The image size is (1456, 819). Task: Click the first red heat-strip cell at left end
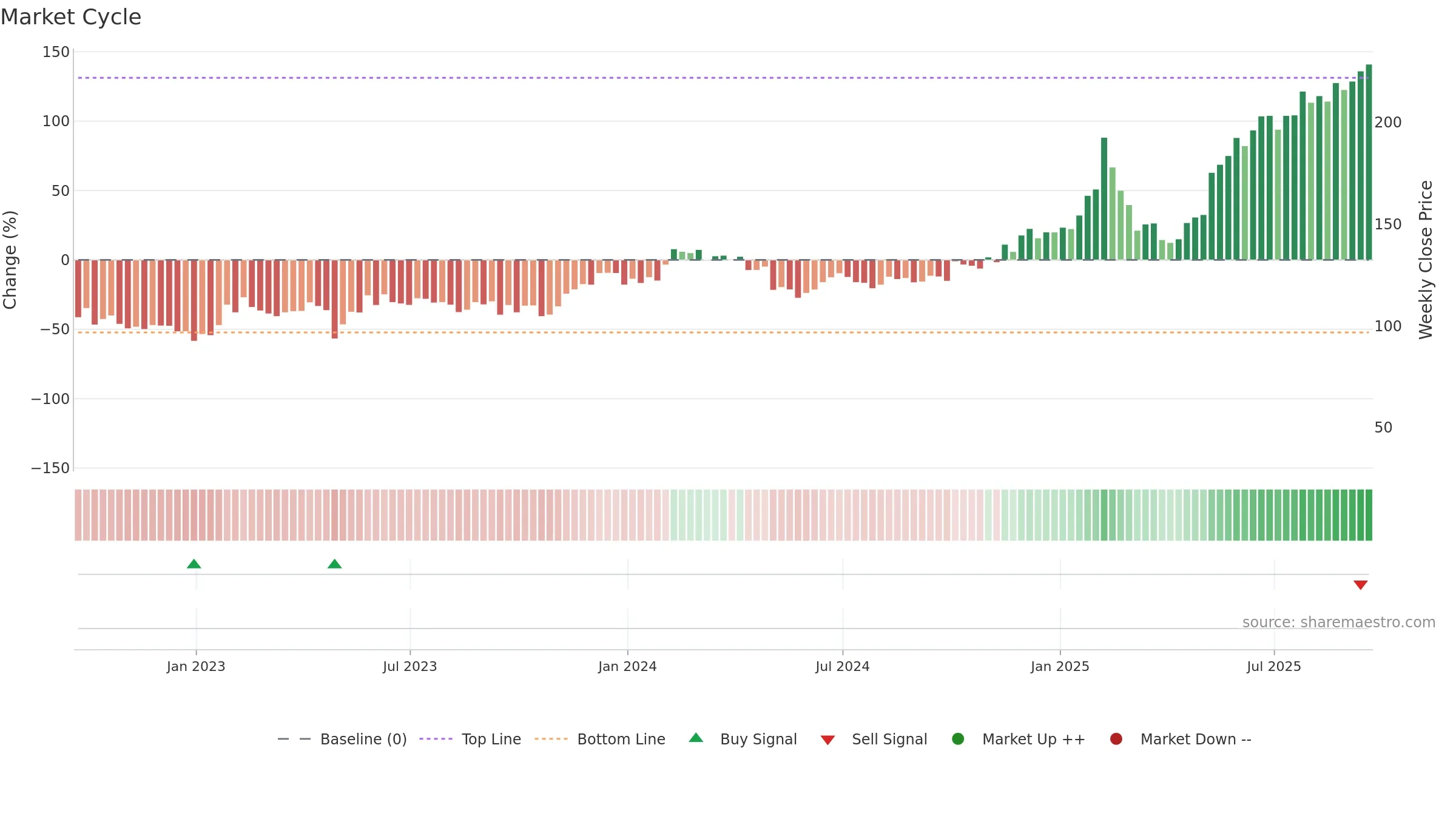click(x=78, y=515)
